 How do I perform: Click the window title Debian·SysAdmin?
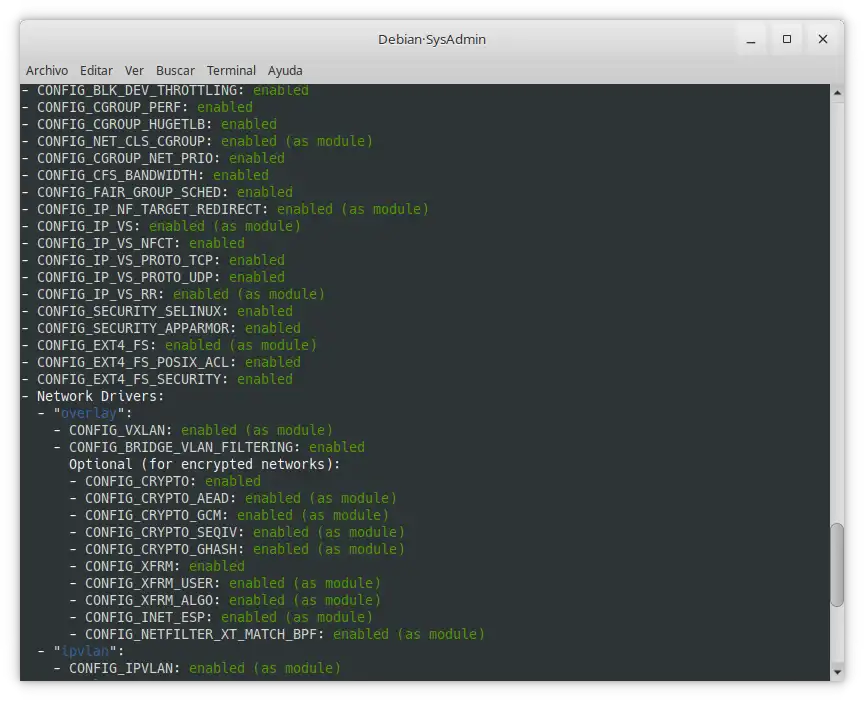click(x=432, y=40)
